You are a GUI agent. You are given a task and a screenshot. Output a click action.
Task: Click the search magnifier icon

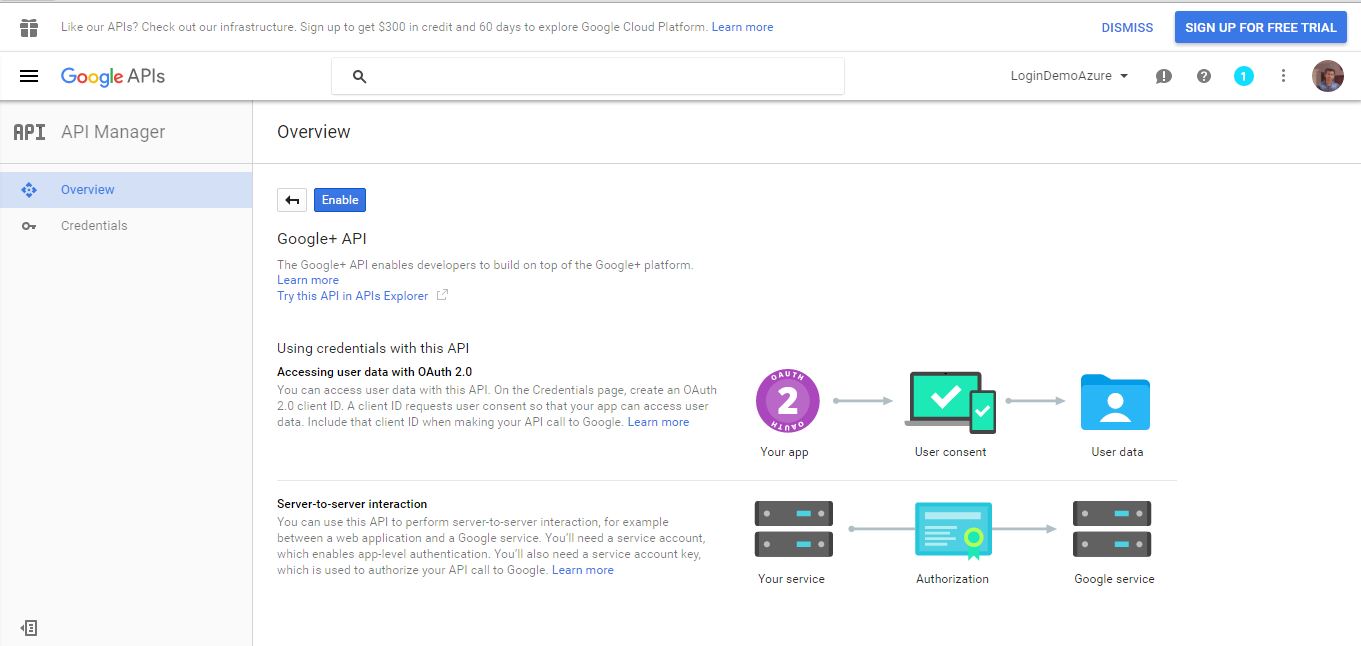[360, 76]
